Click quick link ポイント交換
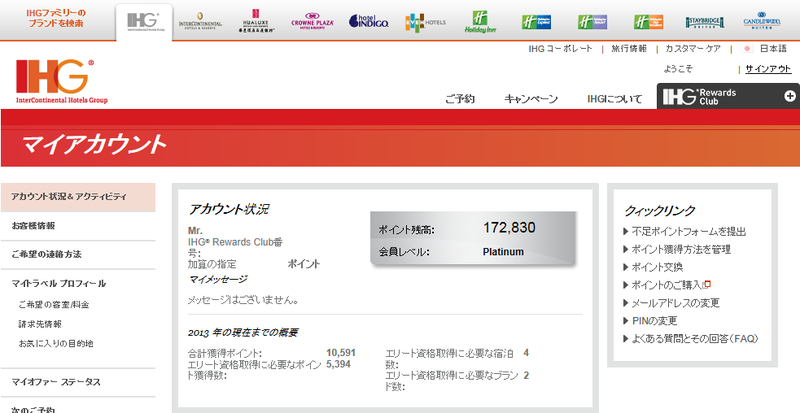800x413 pixels. click(x=657, y=267)
